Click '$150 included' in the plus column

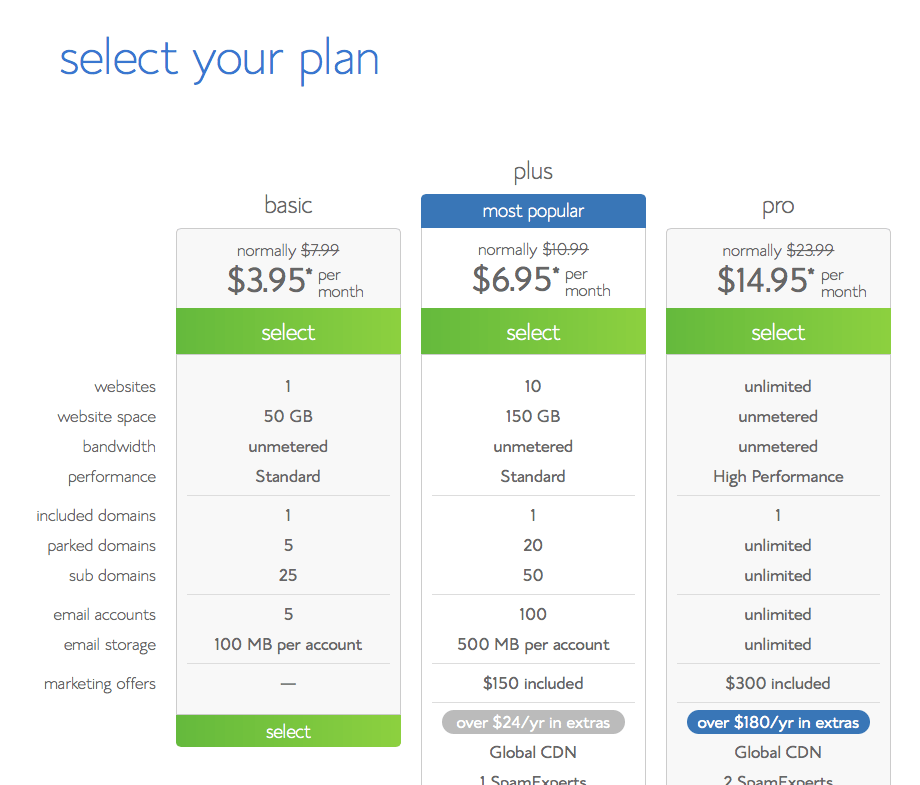(x=533, y=683)
